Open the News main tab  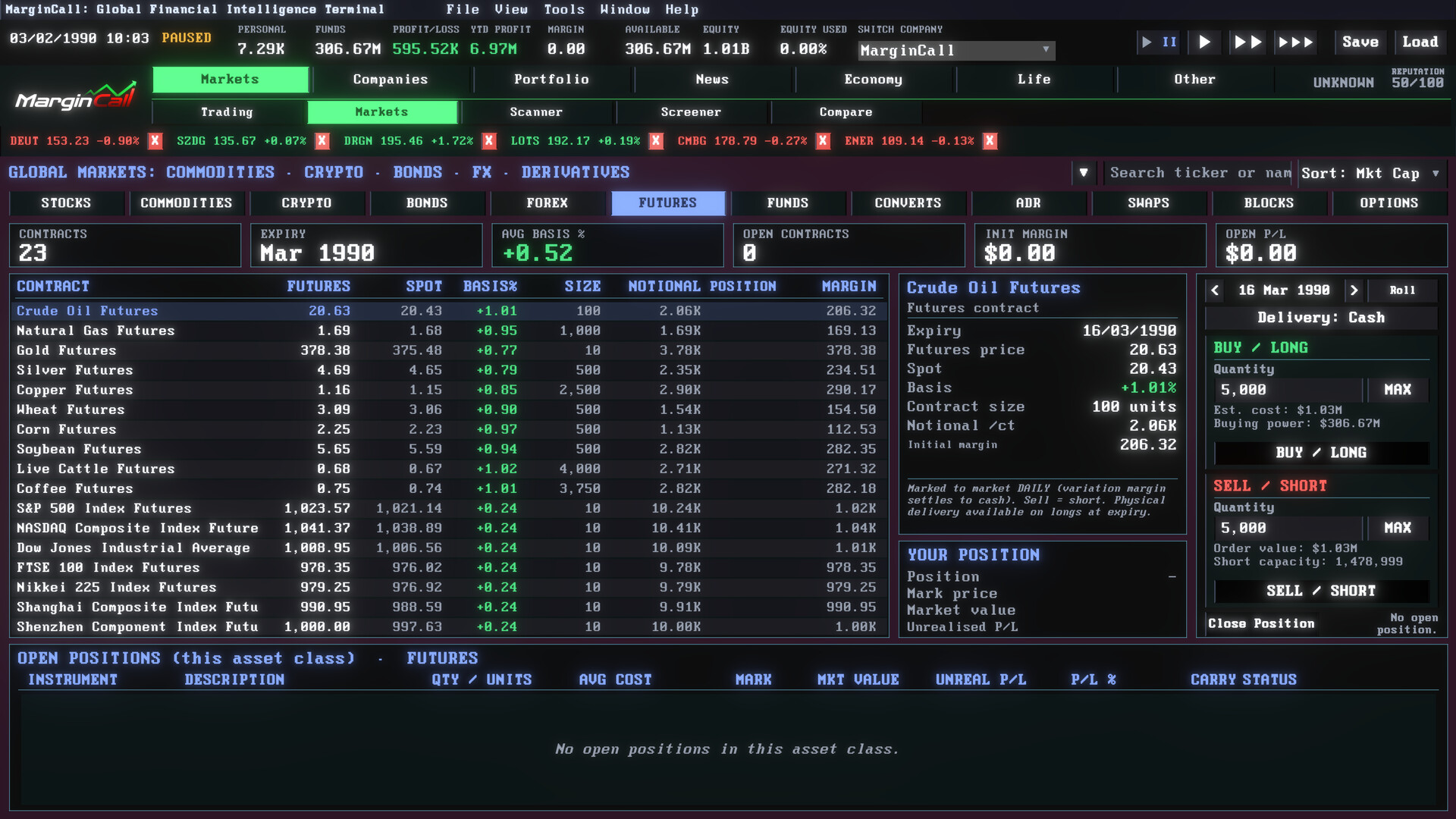712,80
